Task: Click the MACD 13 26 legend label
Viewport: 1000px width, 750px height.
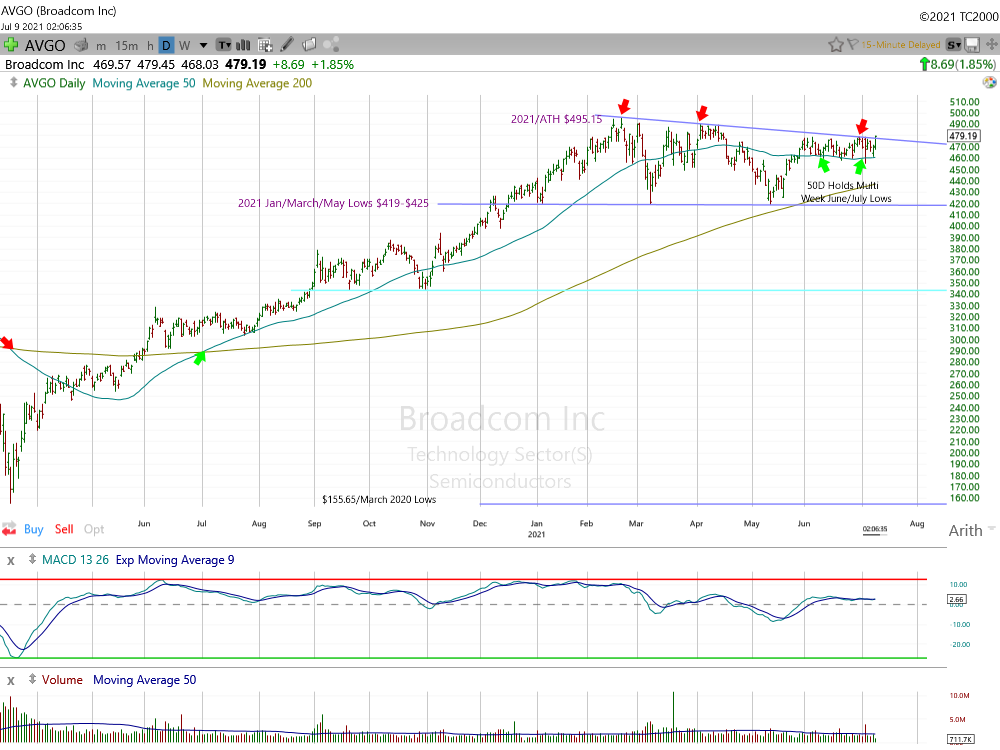Action: point(75,560)
